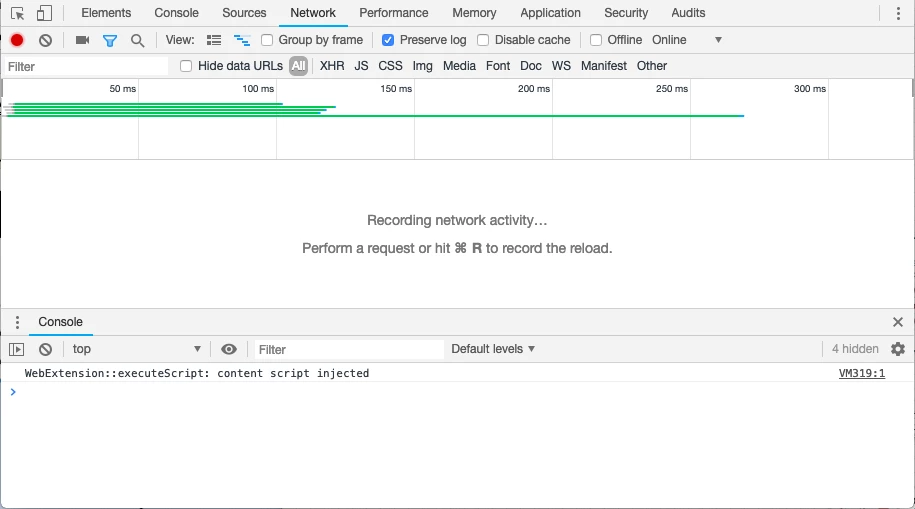Click the 4 hidden messages indicator

coord(855,349)
